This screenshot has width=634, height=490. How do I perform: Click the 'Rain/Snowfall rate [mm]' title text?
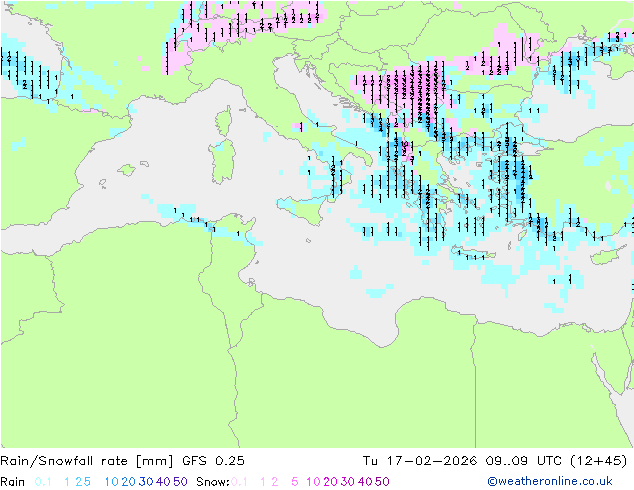pyautogui.click(x=87, y=461)
